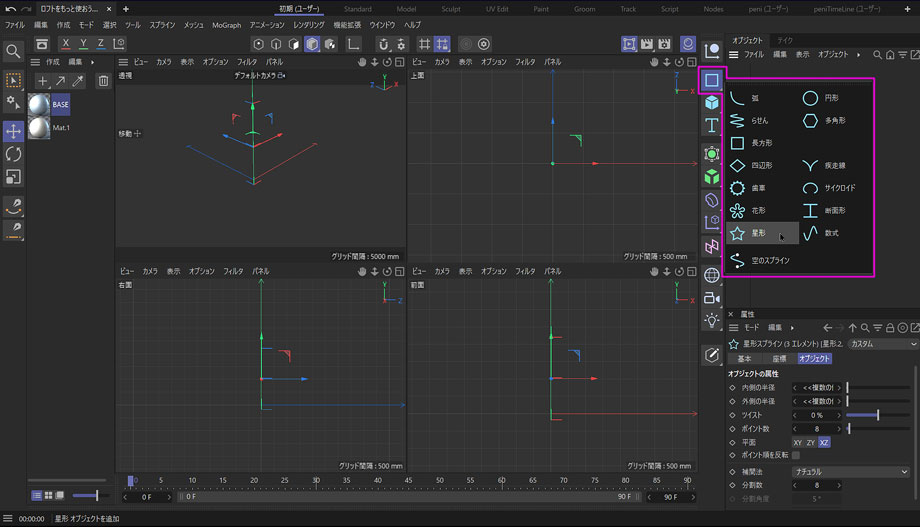Click the 分割数 value field

(816, 485)
